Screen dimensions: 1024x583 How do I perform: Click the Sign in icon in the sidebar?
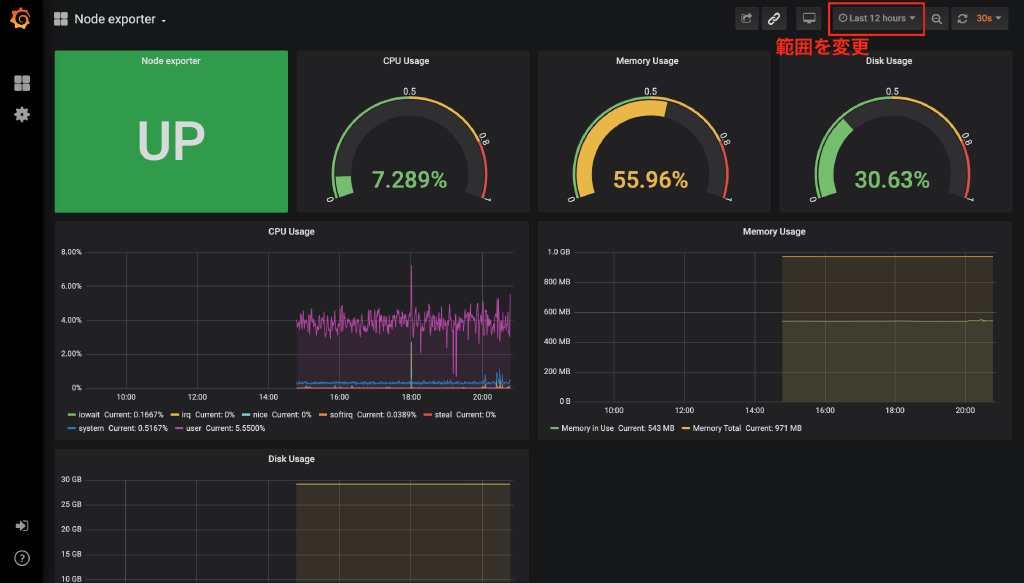(x=21, y=526)
